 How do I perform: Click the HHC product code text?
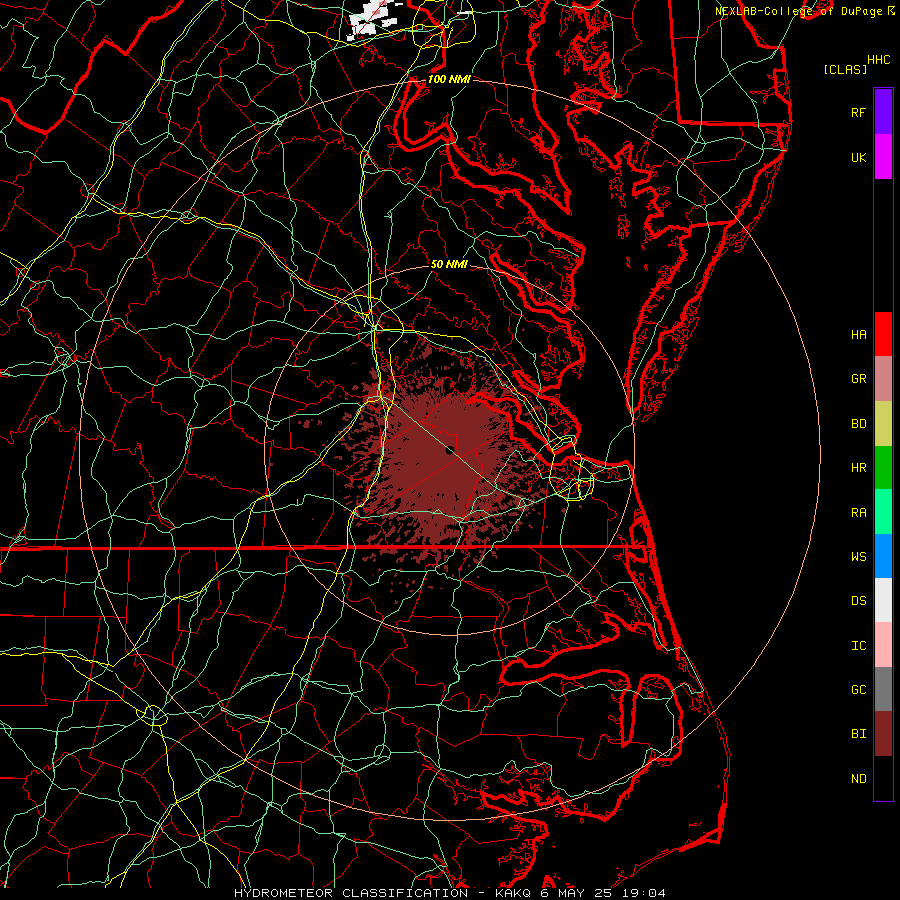click(x=879, y=60)
